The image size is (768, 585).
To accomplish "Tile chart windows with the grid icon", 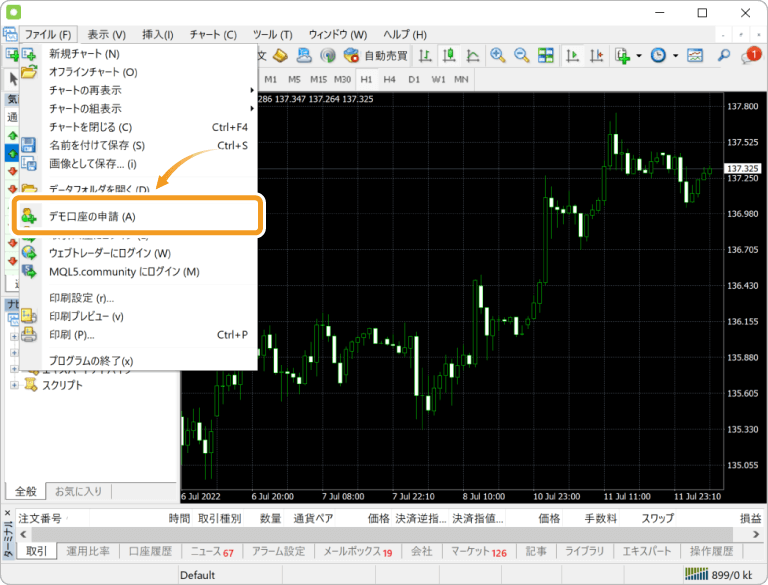I will [x=546, y=55].
